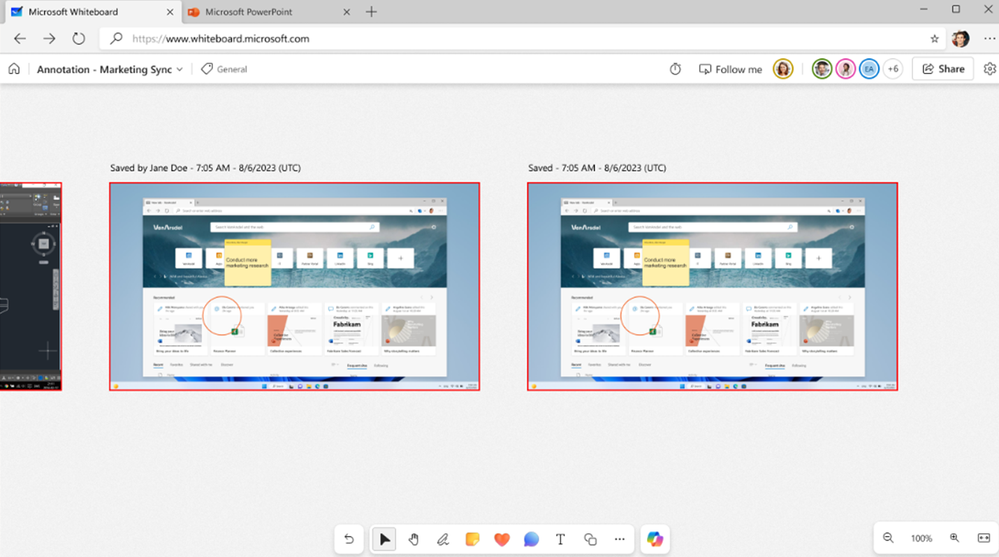This screenshot has height=557, width=999.
Task: Open the browser profile avatar
Action: (x=961, y=39)
